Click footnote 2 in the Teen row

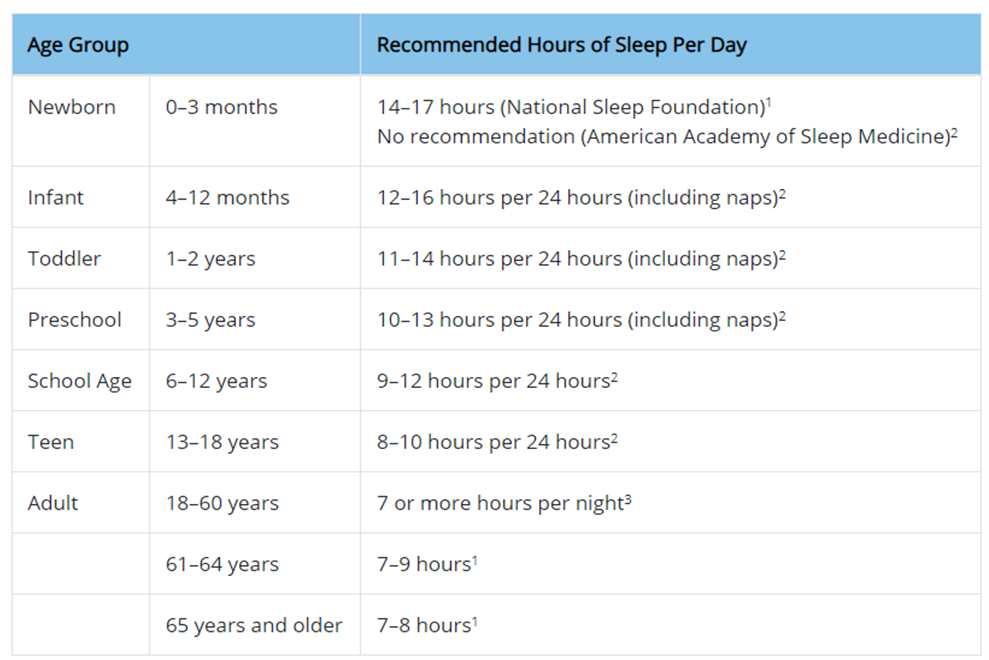click(614, 436)
